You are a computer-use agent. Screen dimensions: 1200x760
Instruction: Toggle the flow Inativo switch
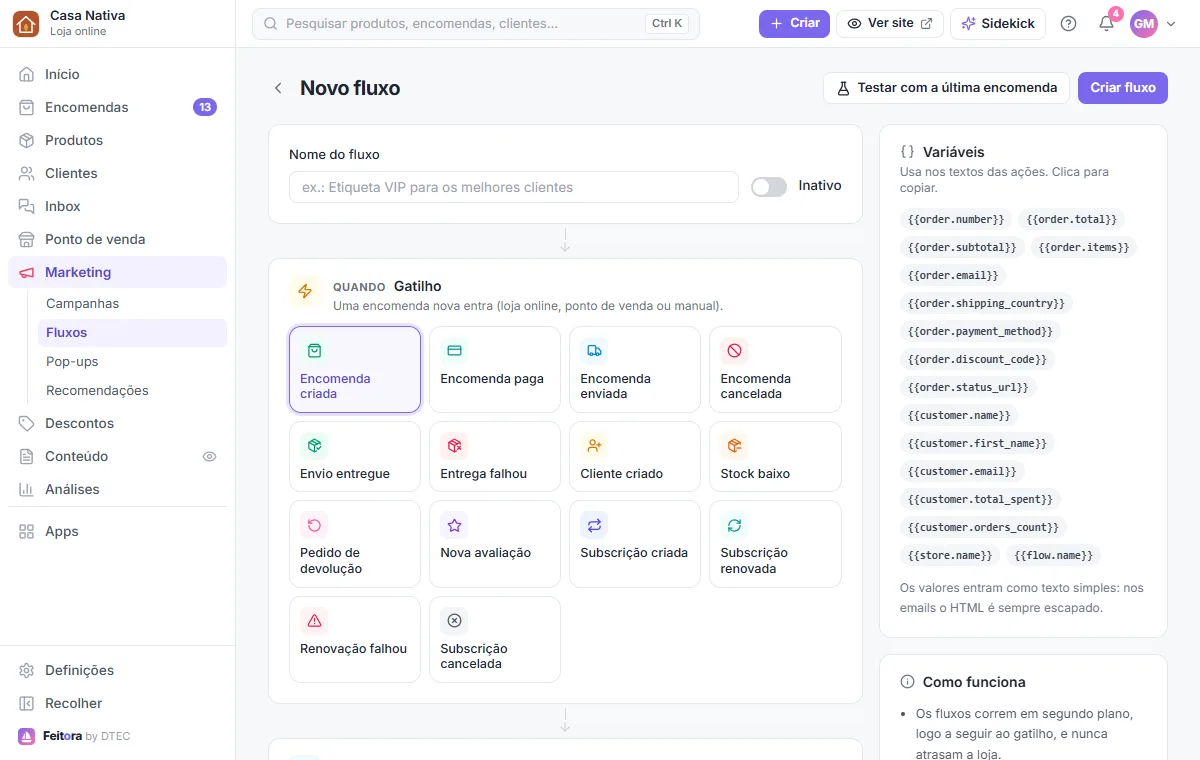tap(769, 187)
